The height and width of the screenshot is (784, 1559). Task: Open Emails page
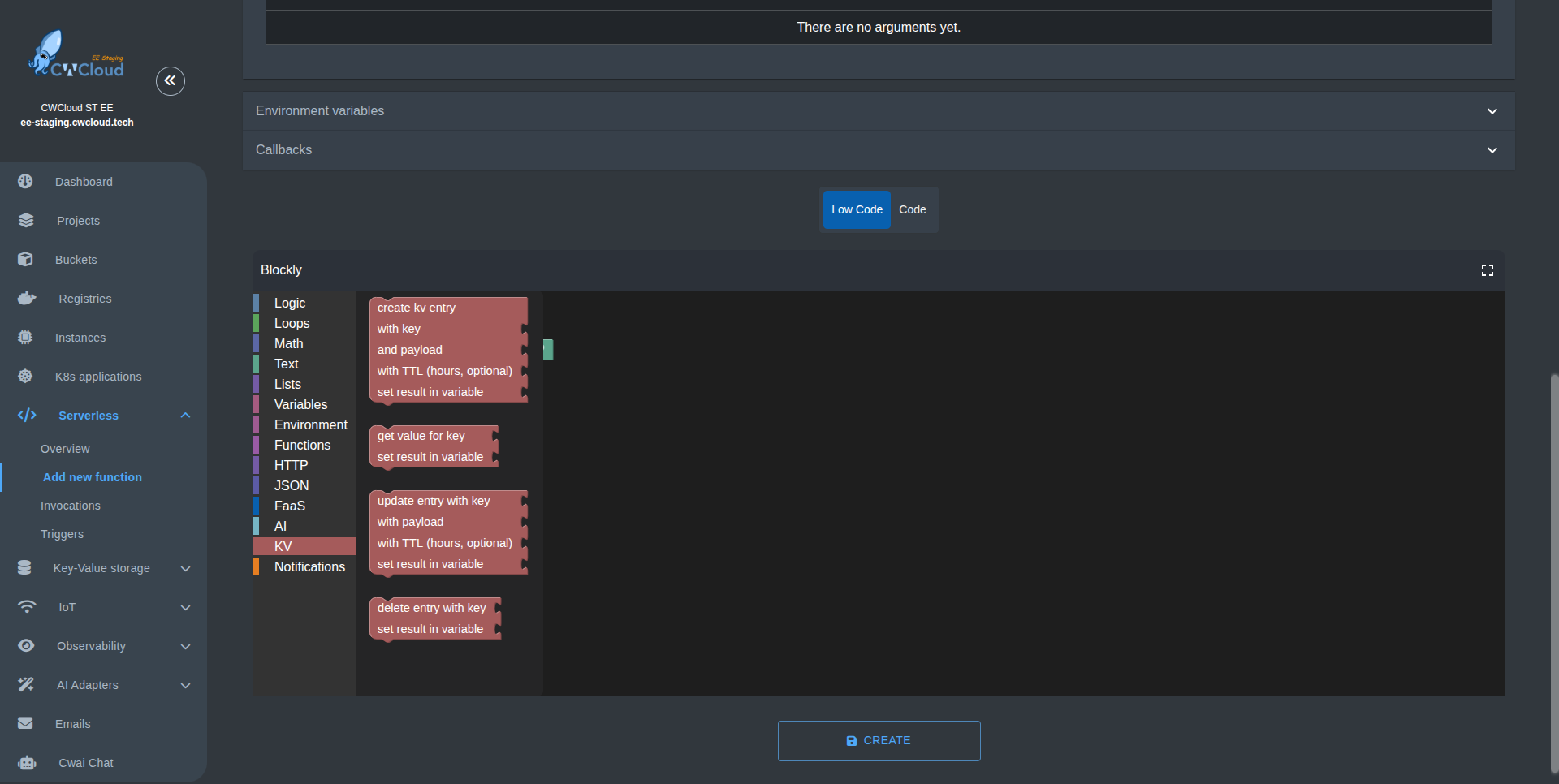point(73,724)
